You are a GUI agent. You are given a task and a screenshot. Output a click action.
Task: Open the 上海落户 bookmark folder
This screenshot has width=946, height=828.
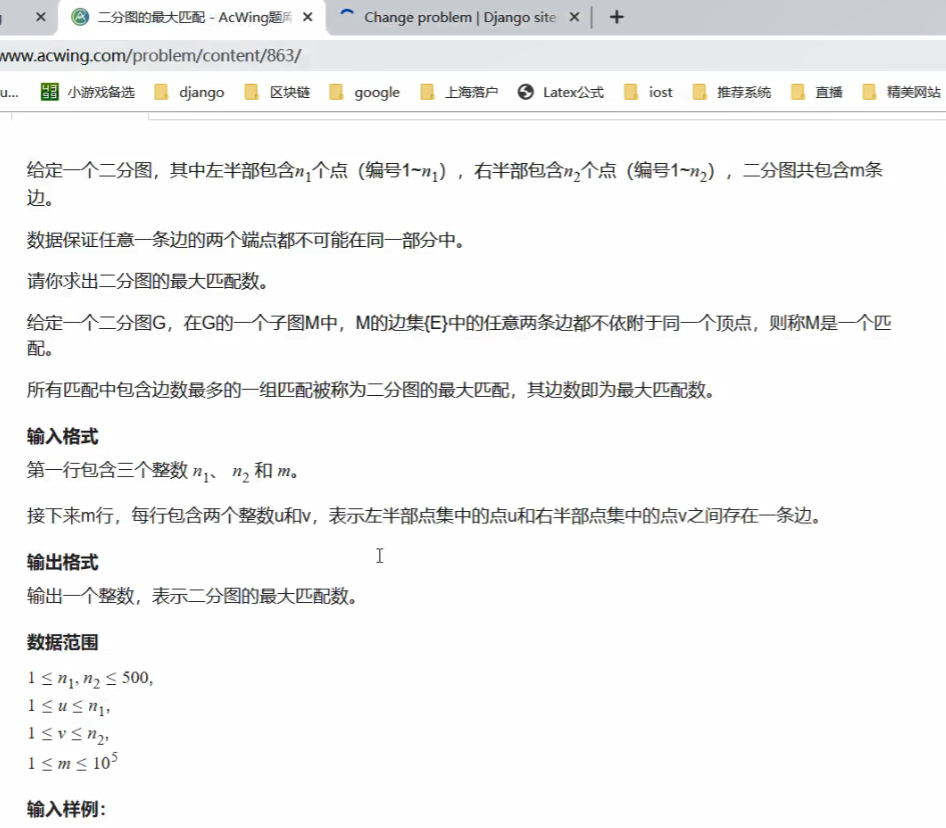pyautogui.click(x=459, y=92)
